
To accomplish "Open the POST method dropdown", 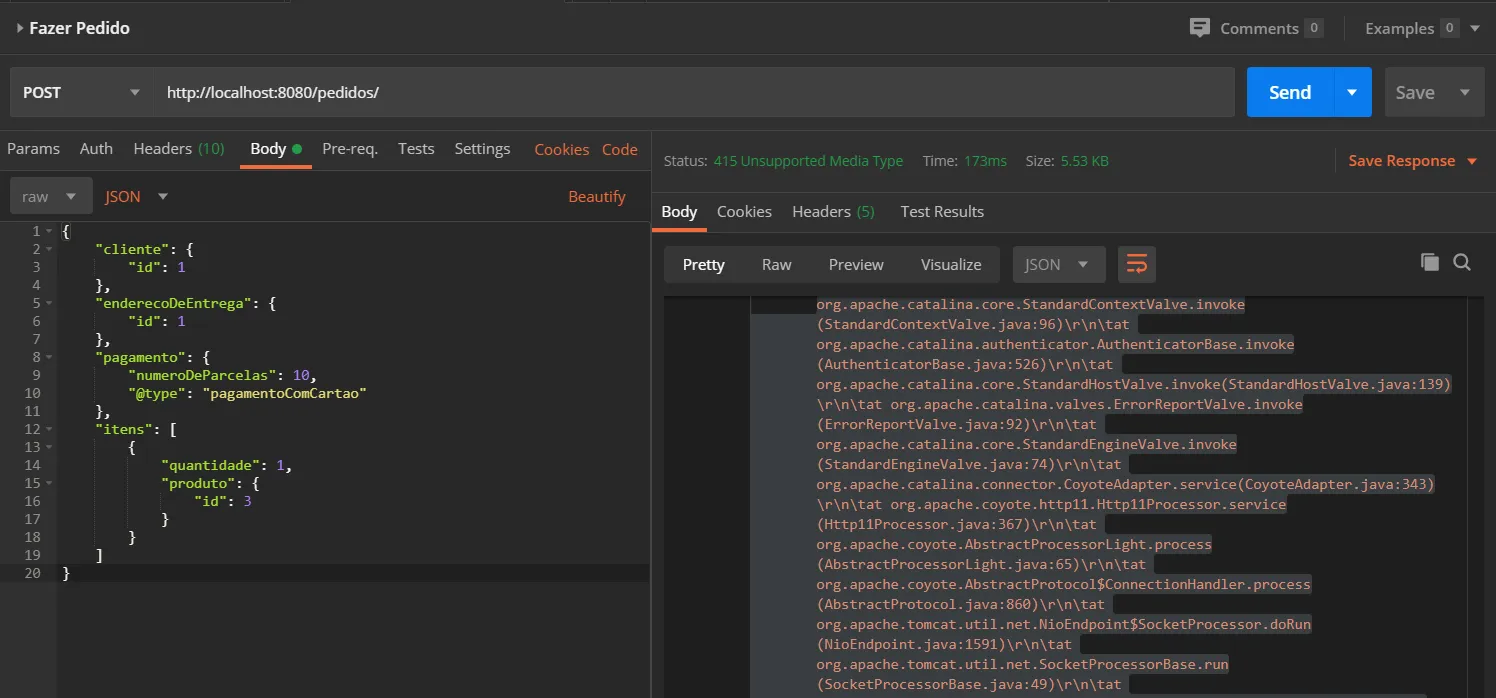I will pyautogui.click(x=82, y=93).
